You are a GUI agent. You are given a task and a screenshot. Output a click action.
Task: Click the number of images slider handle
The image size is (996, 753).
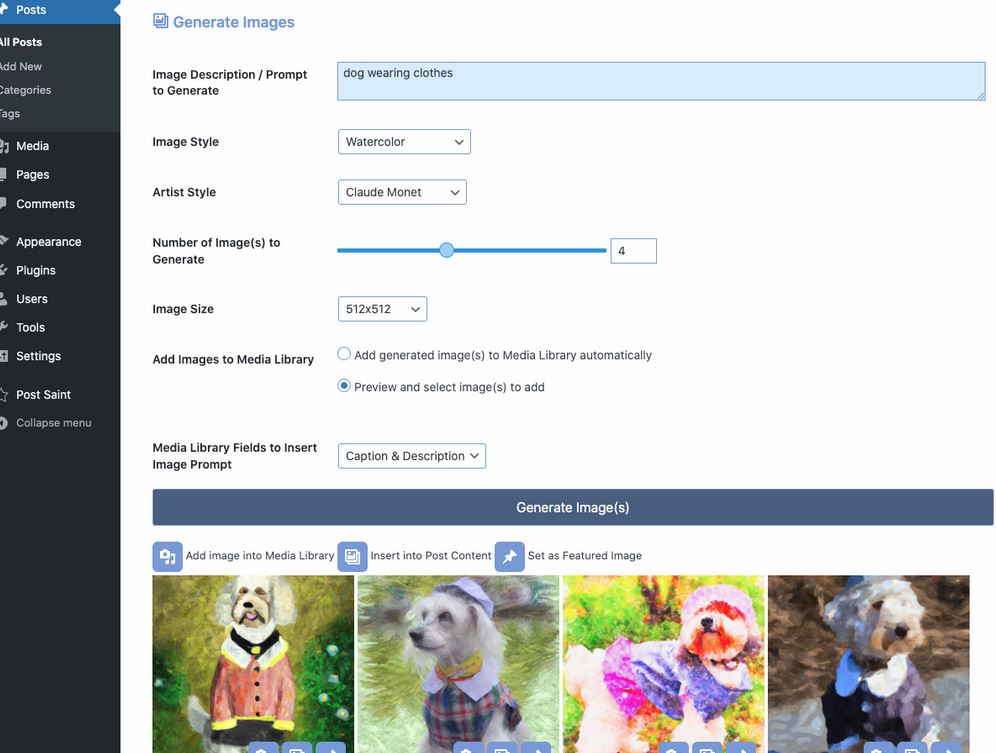pos(447,250)
